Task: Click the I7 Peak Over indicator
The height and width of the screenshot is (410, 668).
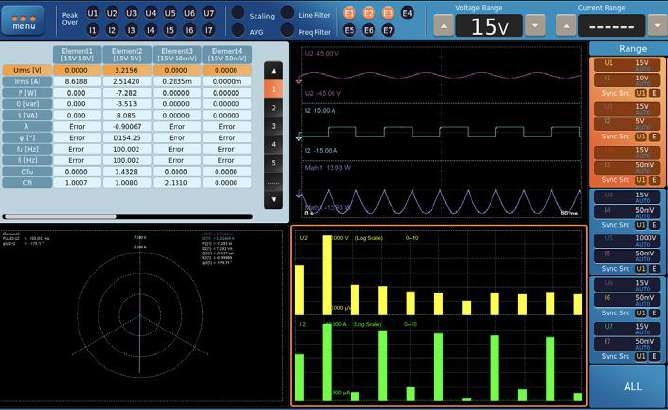Action: coord(208,30)
